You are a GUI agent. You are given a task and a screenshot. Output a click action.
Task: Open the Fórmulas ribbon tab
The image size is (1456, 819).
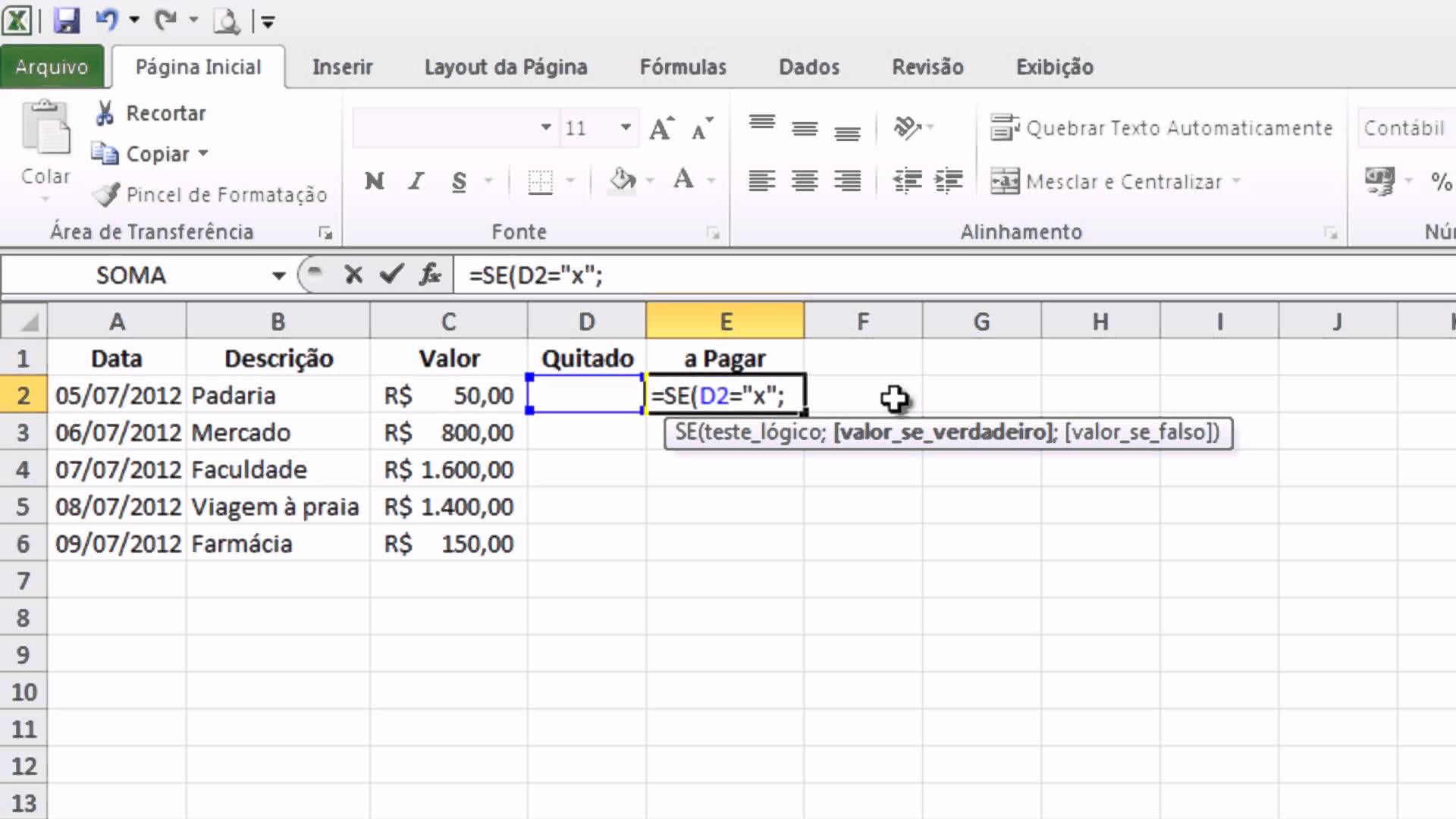pyautogui.click(x=683, y=67)
